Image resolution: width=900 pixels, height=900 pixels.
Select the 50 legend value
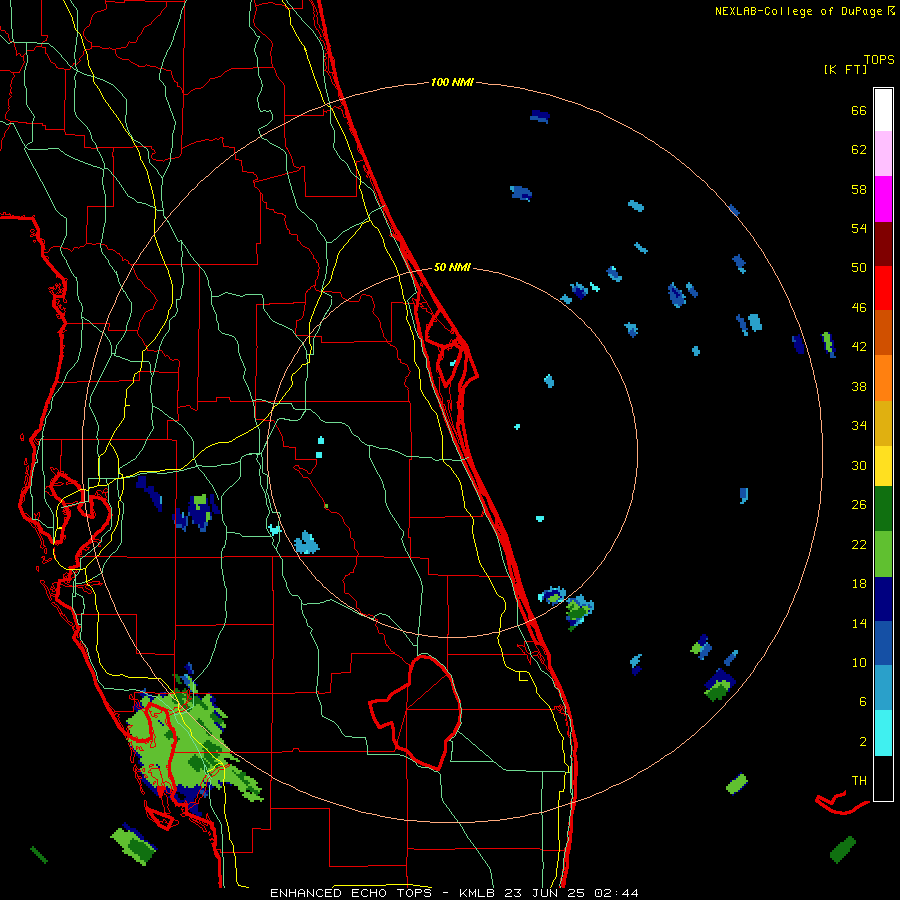859,268
